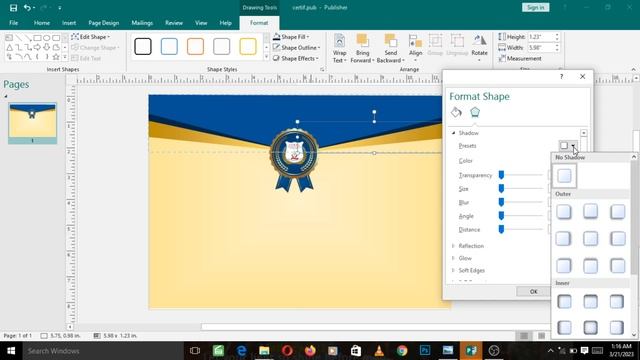This screenshot has height=360, width=640.
Task: Apply the orange outline shape style
Action: (x=195, y=47)
